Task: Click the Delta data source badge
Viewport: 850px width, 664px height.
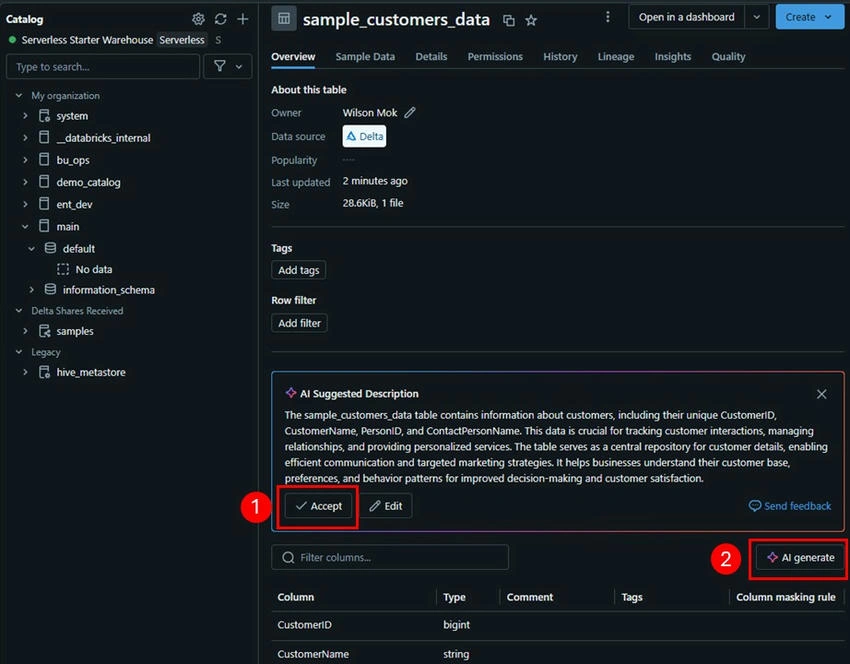Action: [x=364, y=136]
